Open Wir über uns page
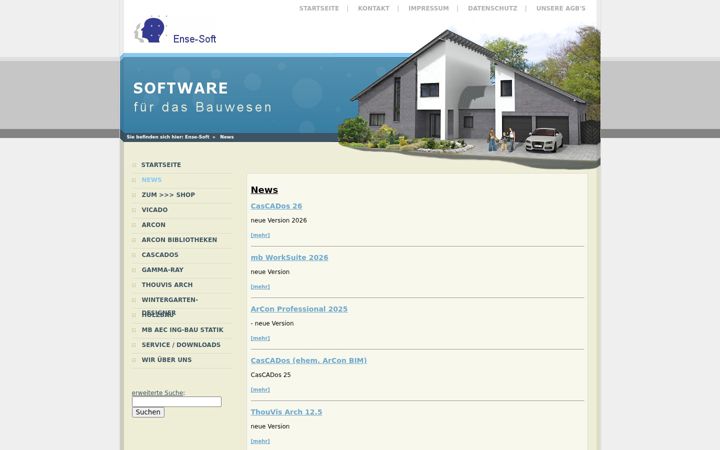 (x=167, y=360)
